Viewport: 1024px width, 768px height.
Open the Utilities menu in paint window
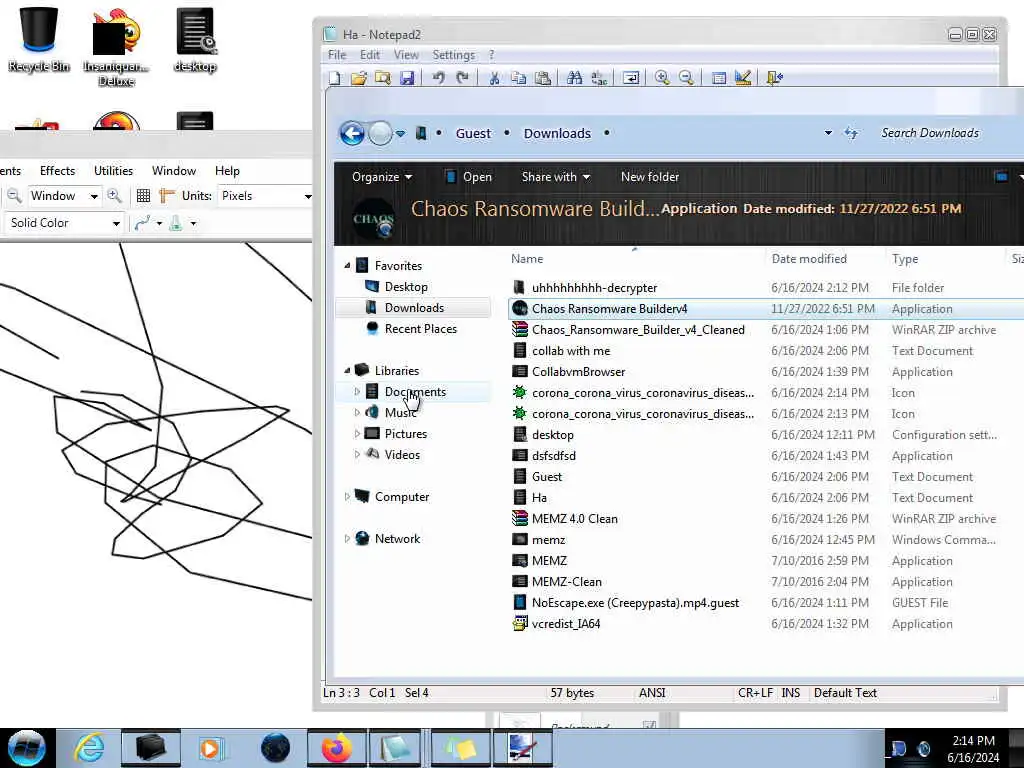click(x=114, y=170)
